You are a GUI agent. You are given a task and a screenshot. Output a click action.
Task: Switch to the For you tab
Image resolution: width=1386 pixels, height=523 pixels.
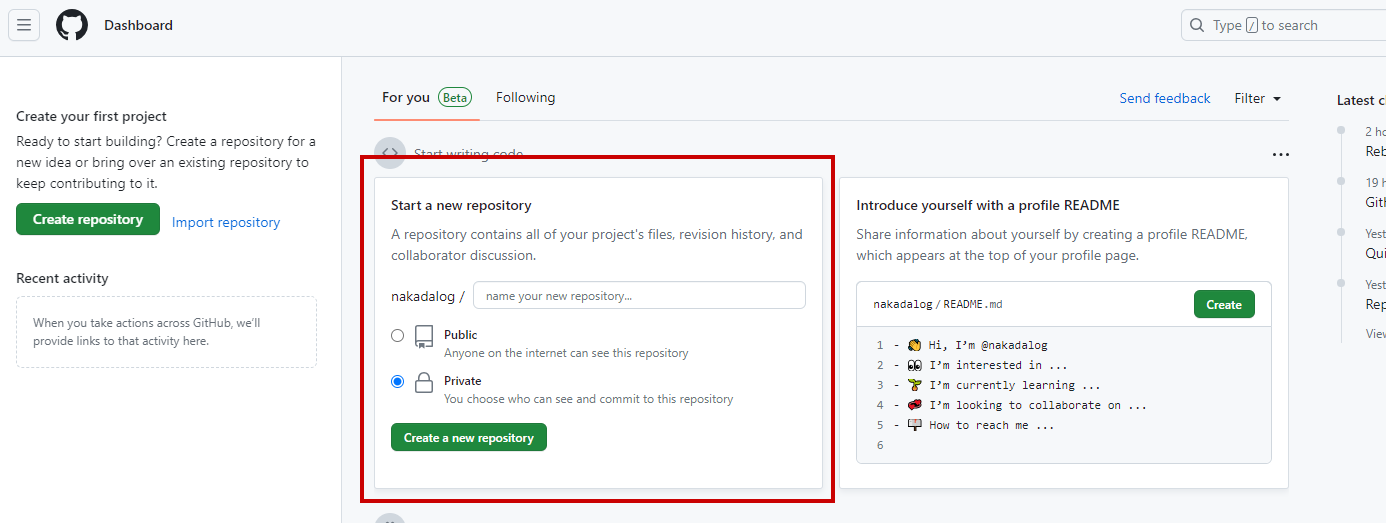tap(406, 97)
